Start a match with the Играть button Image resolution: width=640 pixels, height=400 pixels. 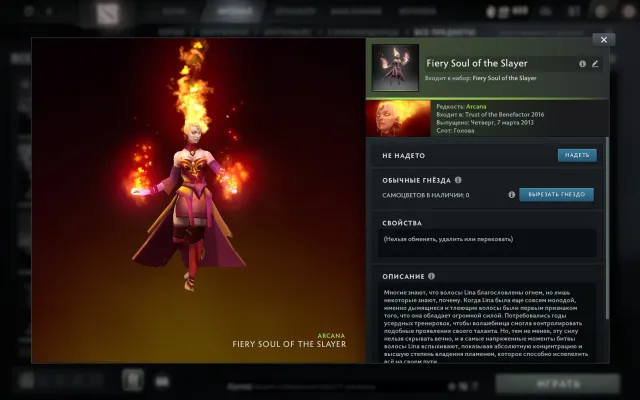click(x=558, y=384)
